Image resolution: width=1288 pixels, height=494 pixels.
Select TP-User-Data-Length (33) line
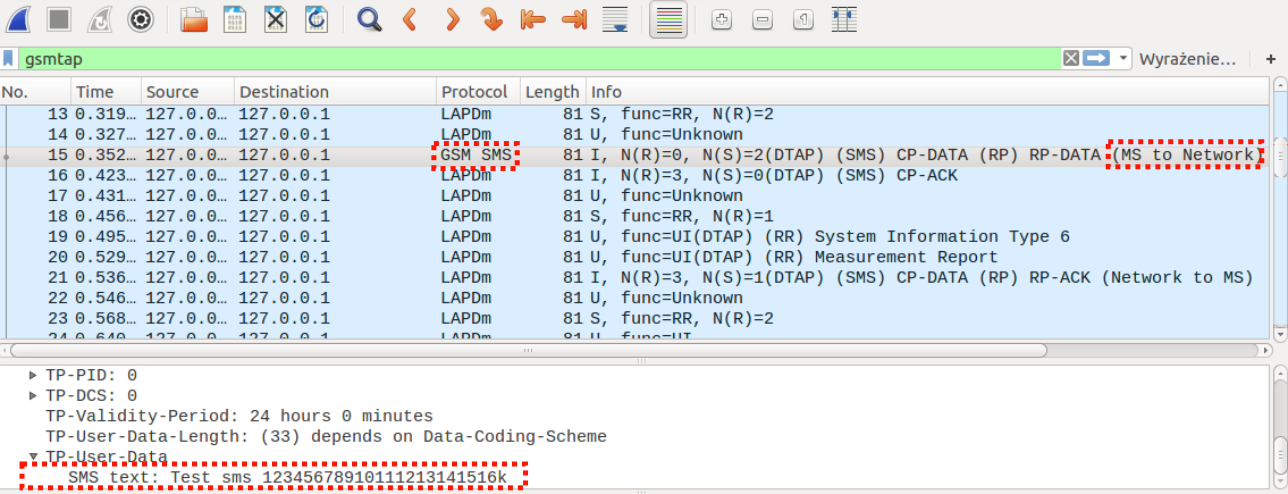(326, 437)
